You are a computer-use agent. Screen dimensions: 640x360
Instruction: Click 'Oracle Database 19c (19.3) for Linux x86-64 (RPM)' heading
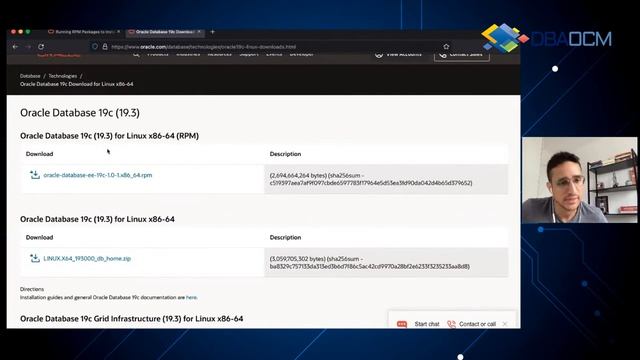[109, 136]
